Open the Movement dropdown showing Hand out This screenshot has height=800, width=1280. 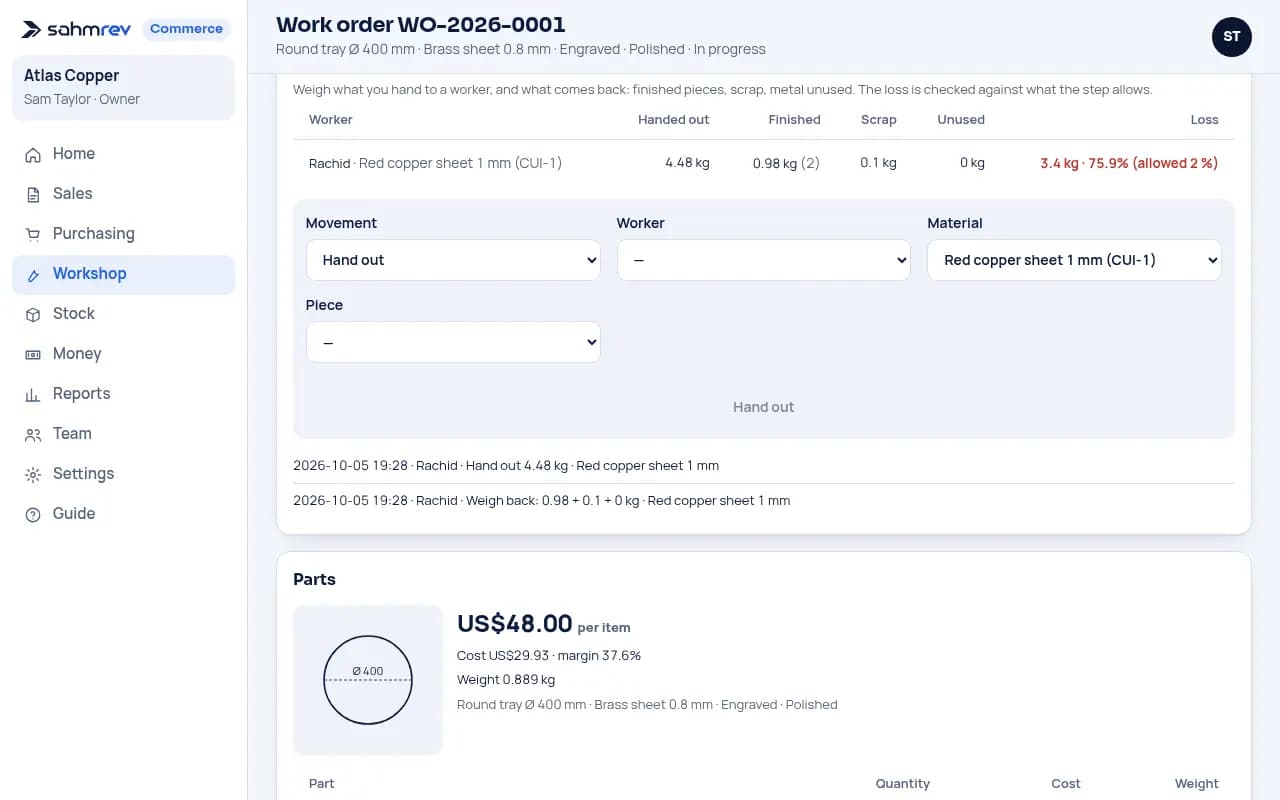(x=453, y=260)
